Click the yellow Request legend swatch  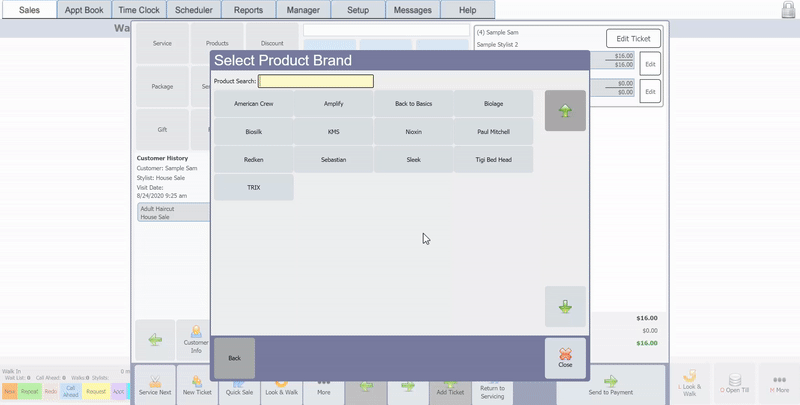point(96,391)
